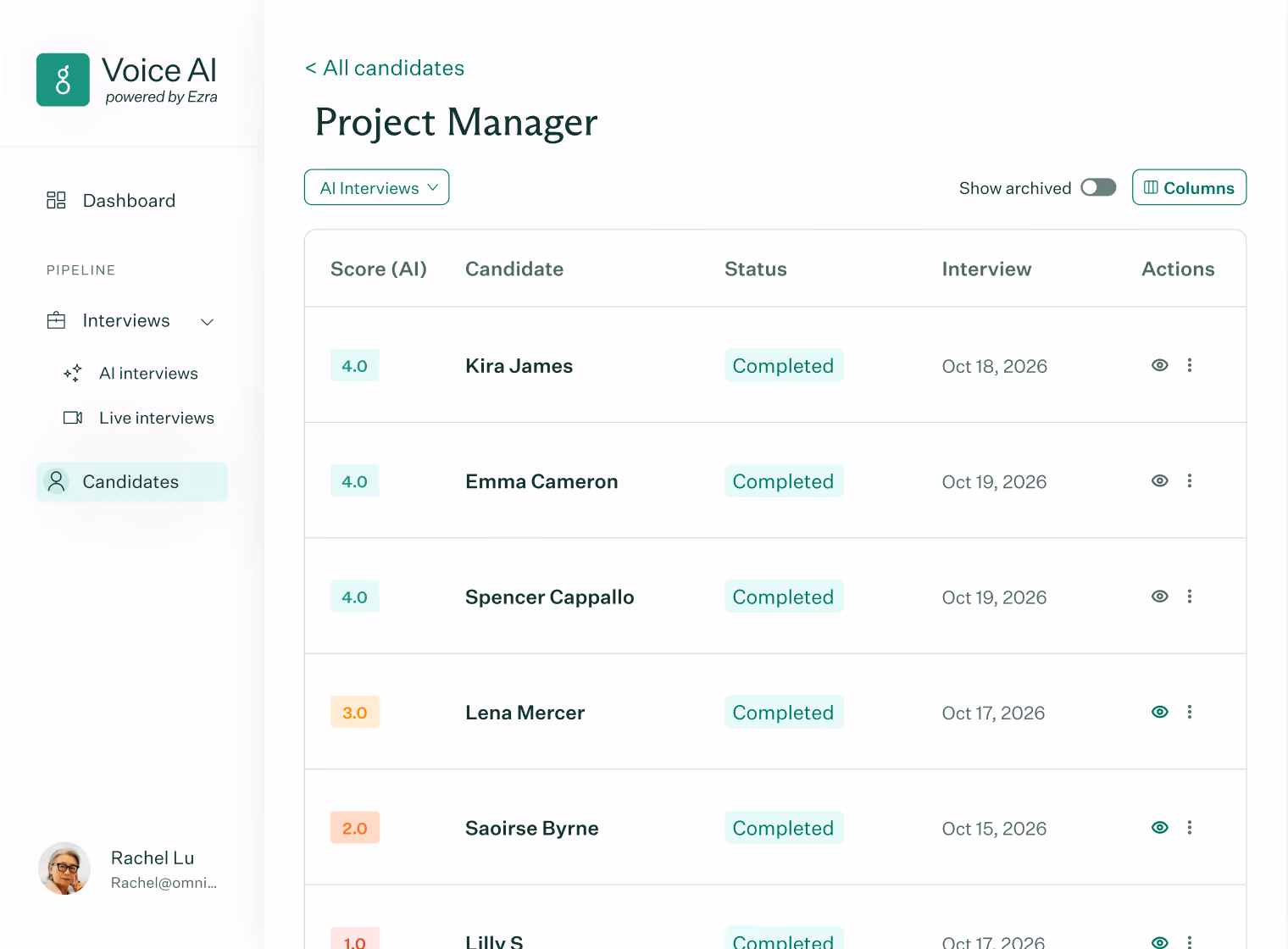Click the Oct 18, 2026 interview date
Viewport: 1288px width, 949px height.
pos(995,366)
